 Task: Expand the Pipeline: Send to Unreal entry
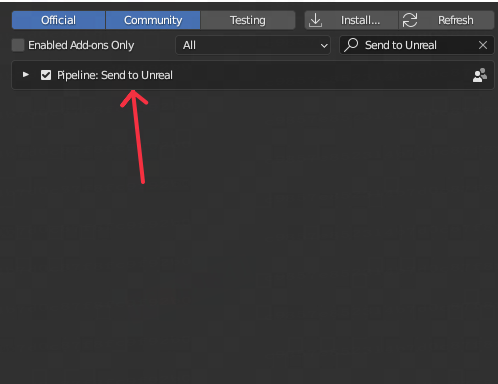(26, 75)
